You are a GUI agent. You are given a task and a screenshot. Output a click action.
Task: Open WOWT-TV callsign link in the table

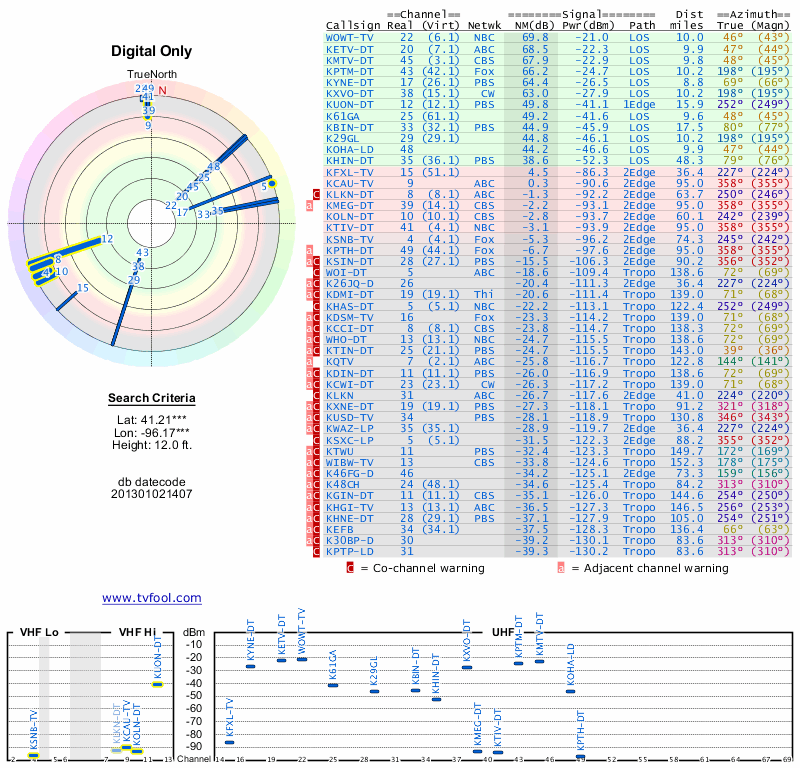point(349,38)
